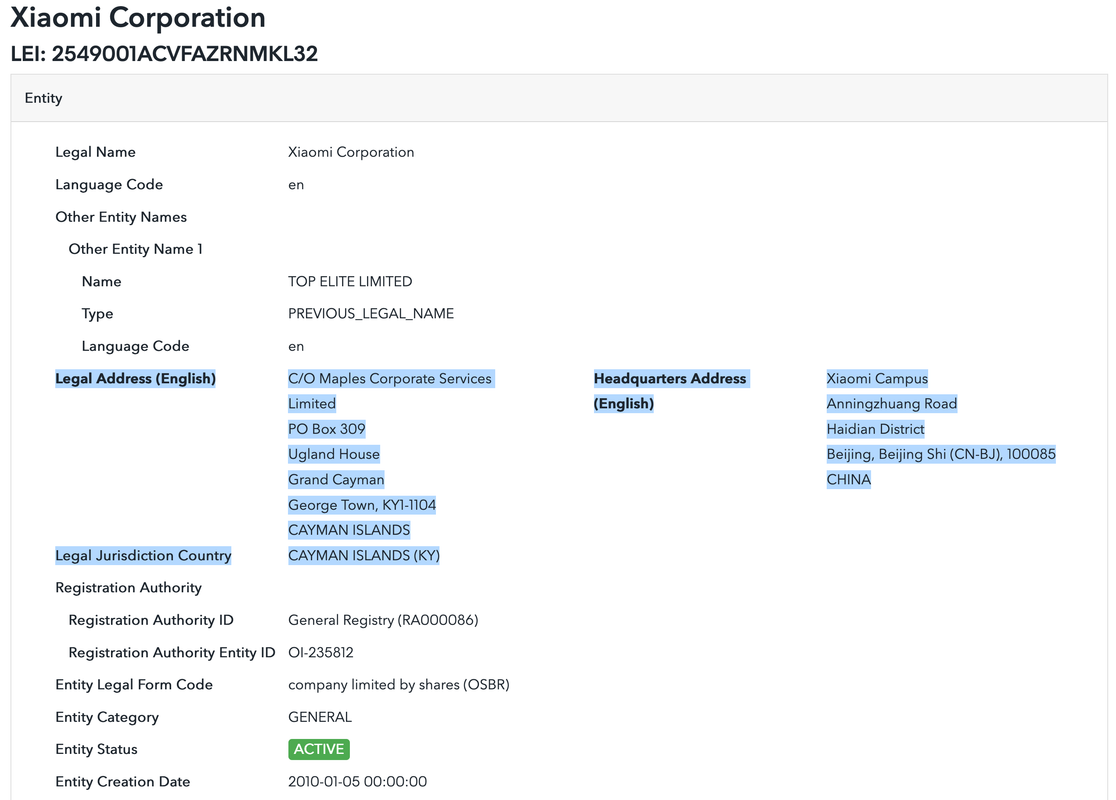Select the GENERAL entity category value

320,717
